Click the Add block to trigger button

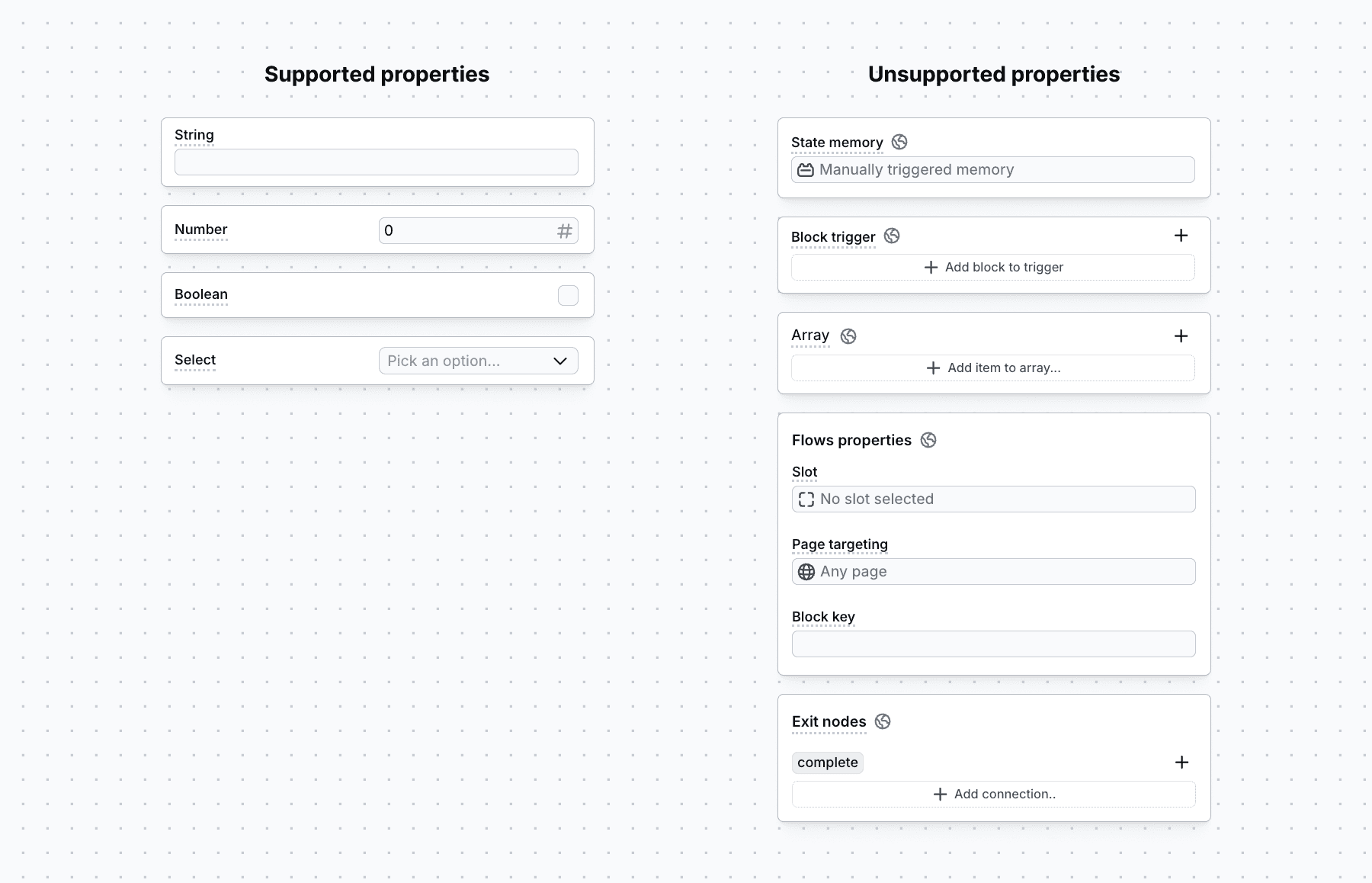coord(993,267)
